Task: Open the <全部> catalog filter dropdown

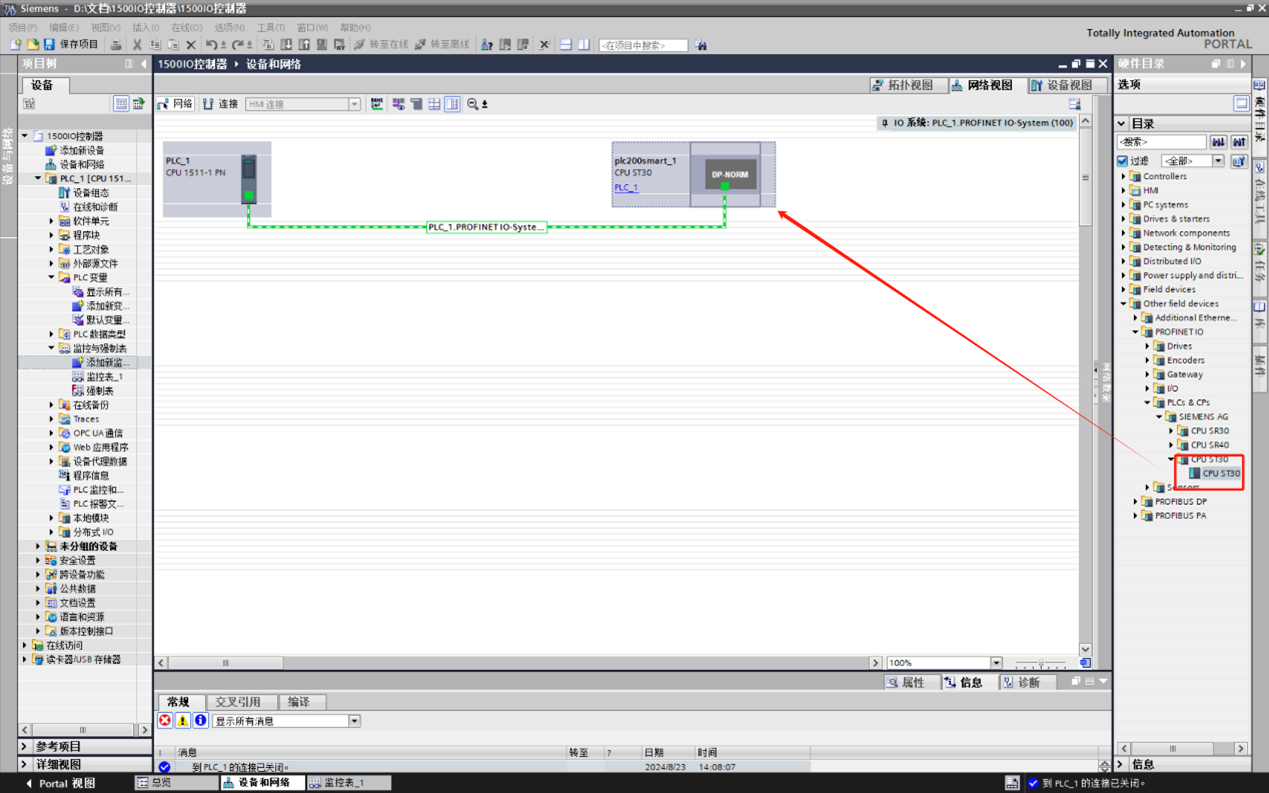Action: (1218, 161)
